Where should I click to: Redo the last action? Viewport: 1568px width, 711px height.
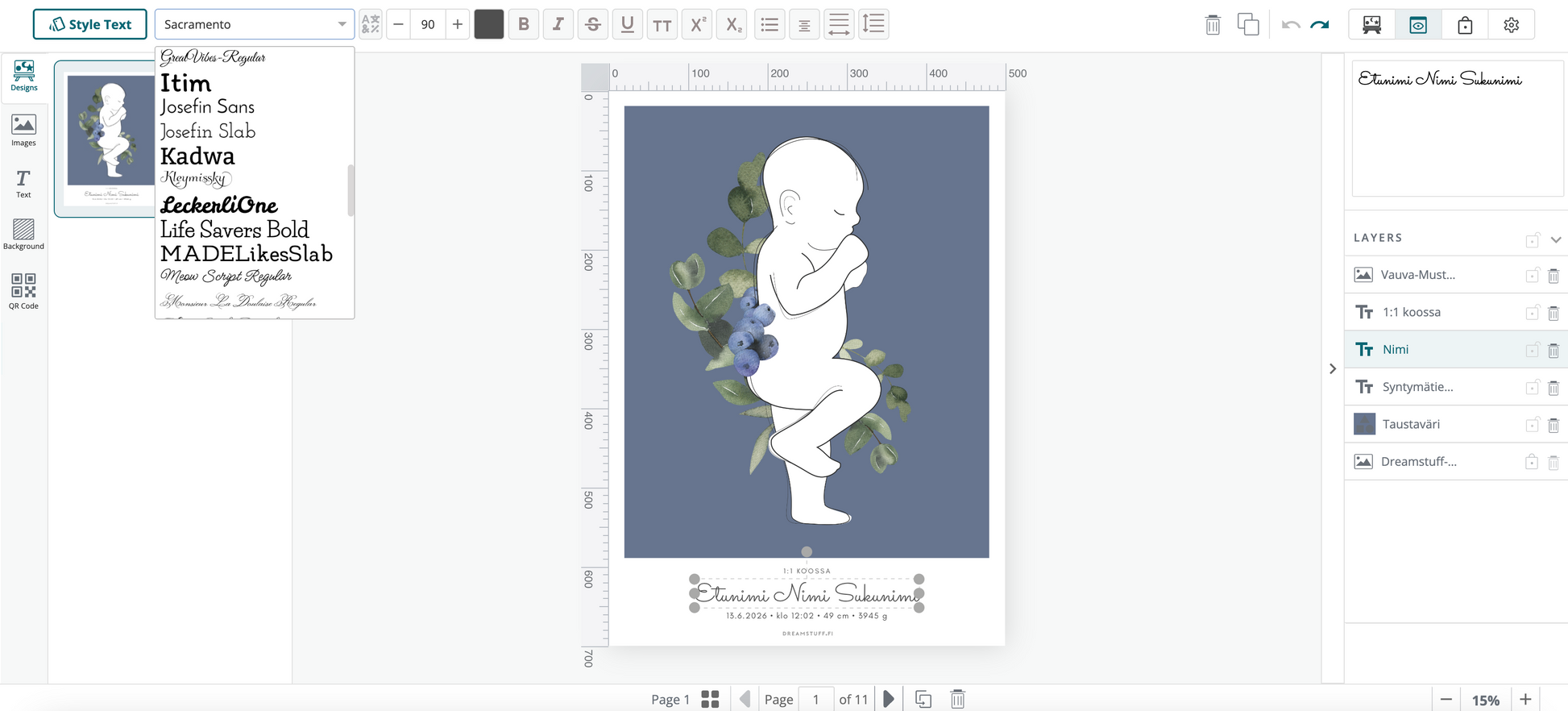1320,25
